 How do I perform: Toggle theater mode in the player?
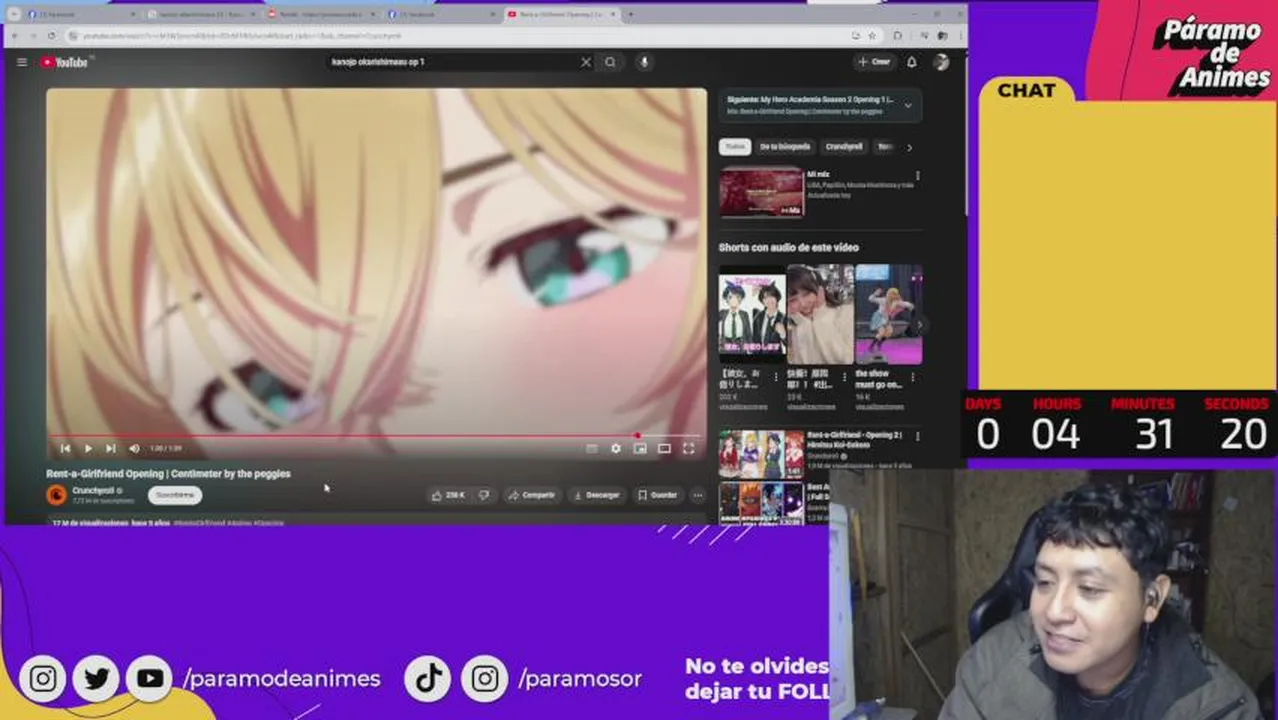[664, 448]
